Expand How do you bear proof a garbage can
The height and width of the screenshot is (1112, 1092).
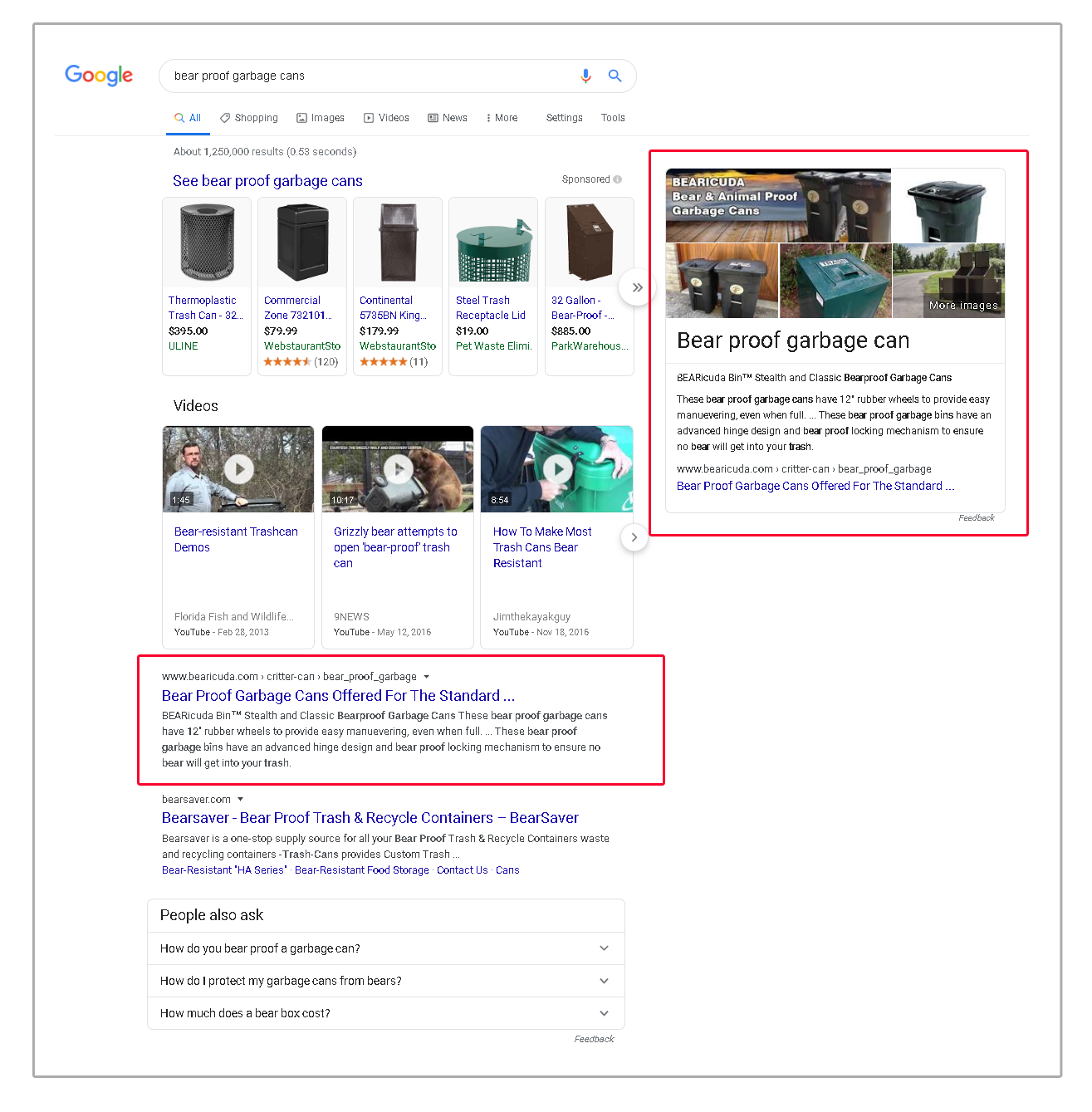tap(385, 948)
